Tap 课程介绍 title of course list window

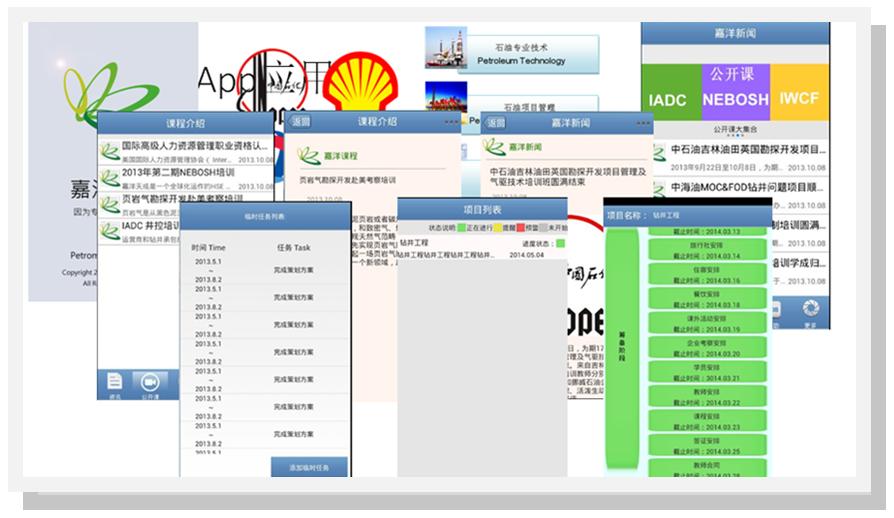[x=185, y=123]
